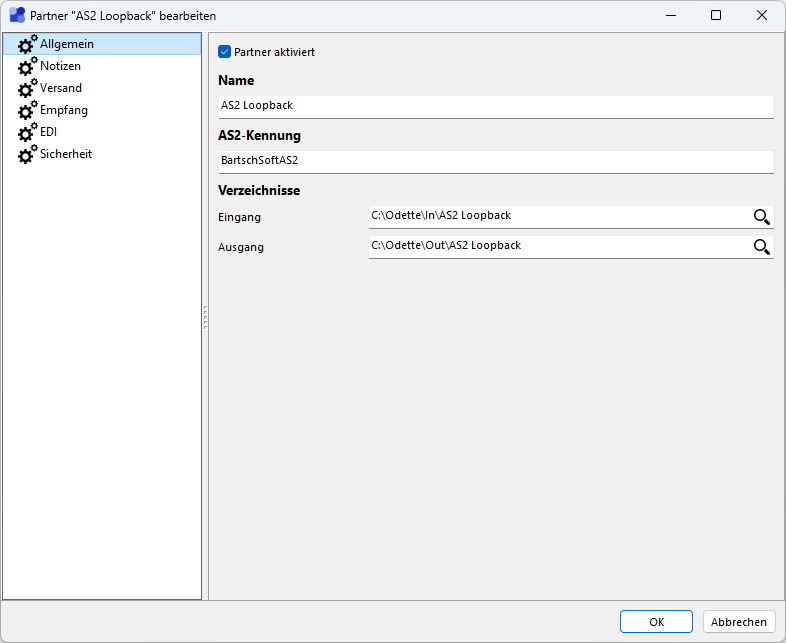Click the Eingang path text field
The image size is (786, 643).
click(x=555, y=216)
